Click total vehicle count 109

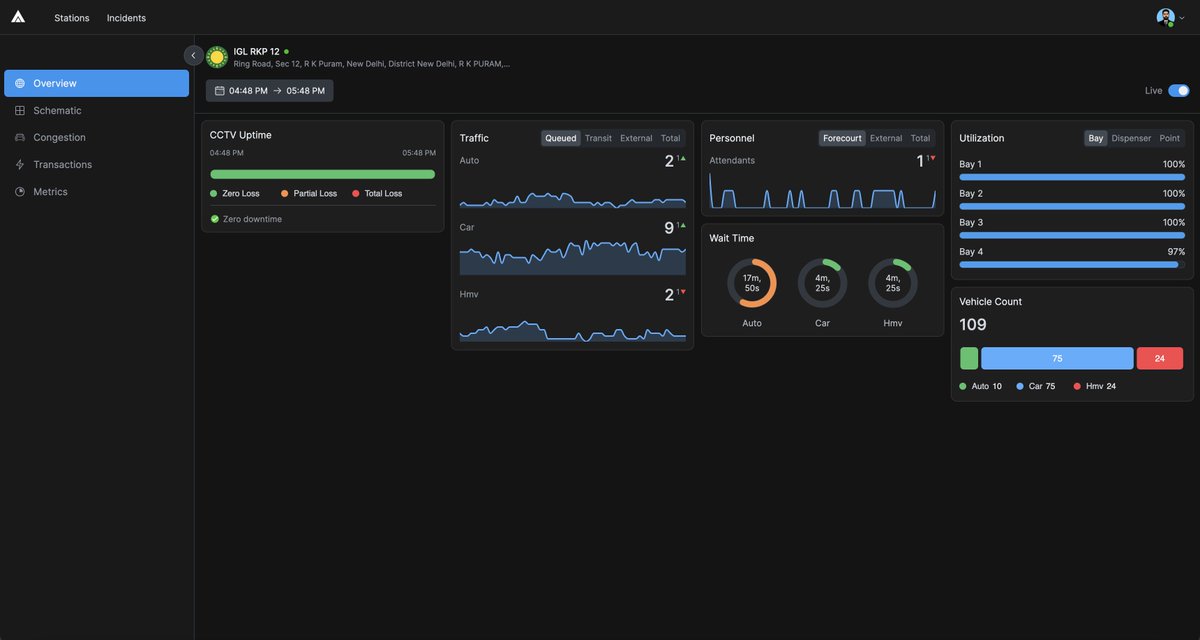point(973,325)
